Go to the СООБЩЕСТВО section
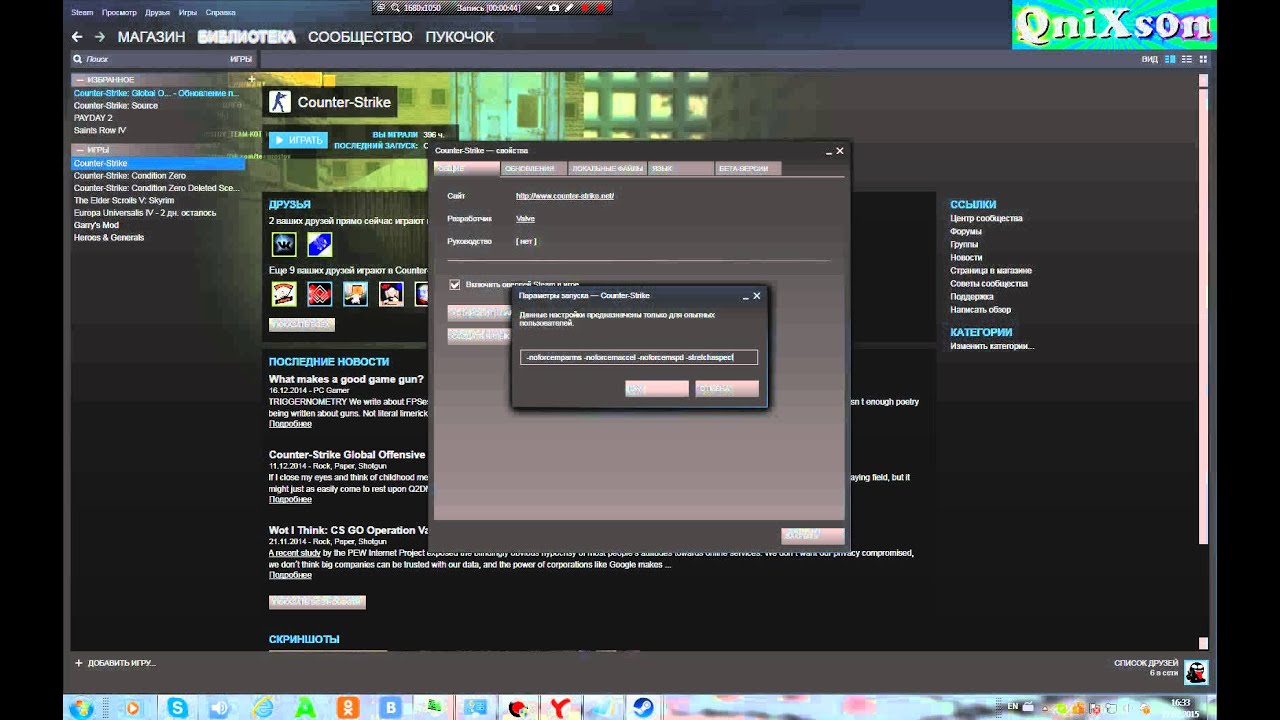The height and width of the screenshot is (720, 1280). point(360,37)
